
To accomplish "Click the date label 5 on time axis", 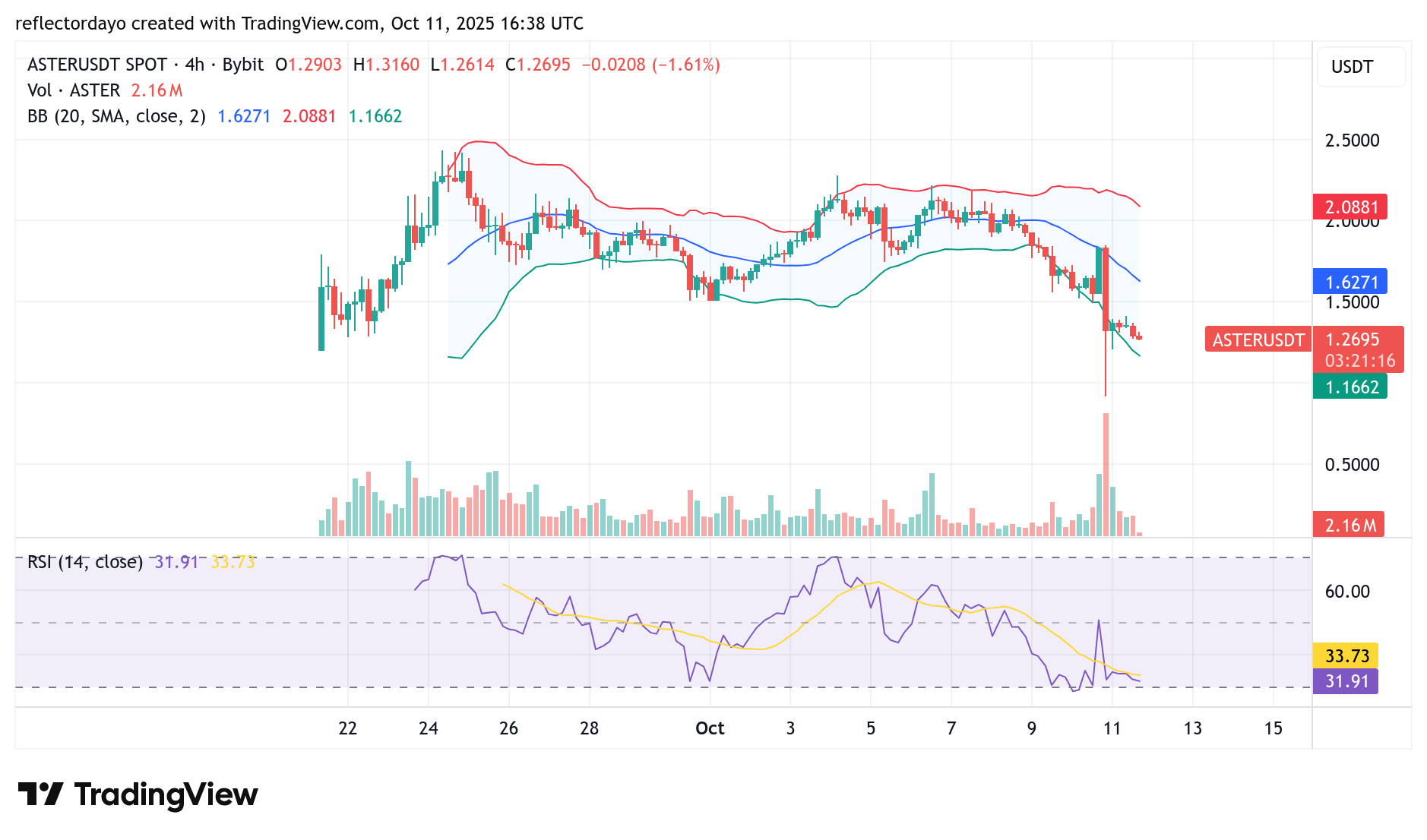I will click(871, 728).
